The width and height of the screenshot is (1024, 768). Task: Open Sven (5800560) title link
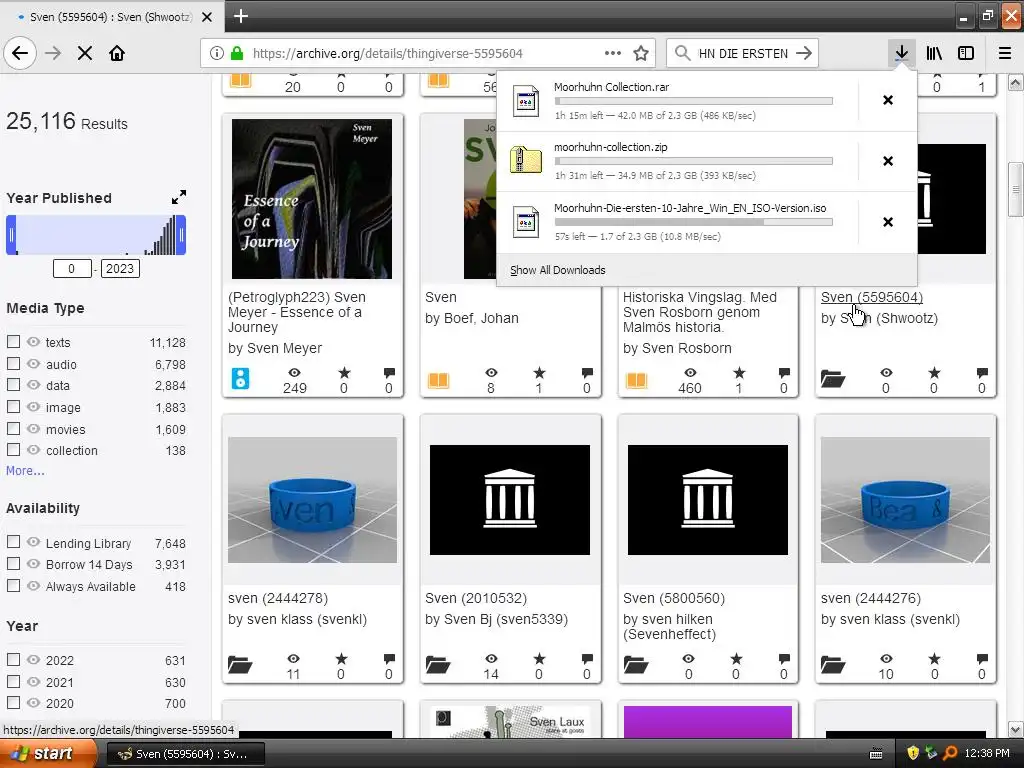673,598
